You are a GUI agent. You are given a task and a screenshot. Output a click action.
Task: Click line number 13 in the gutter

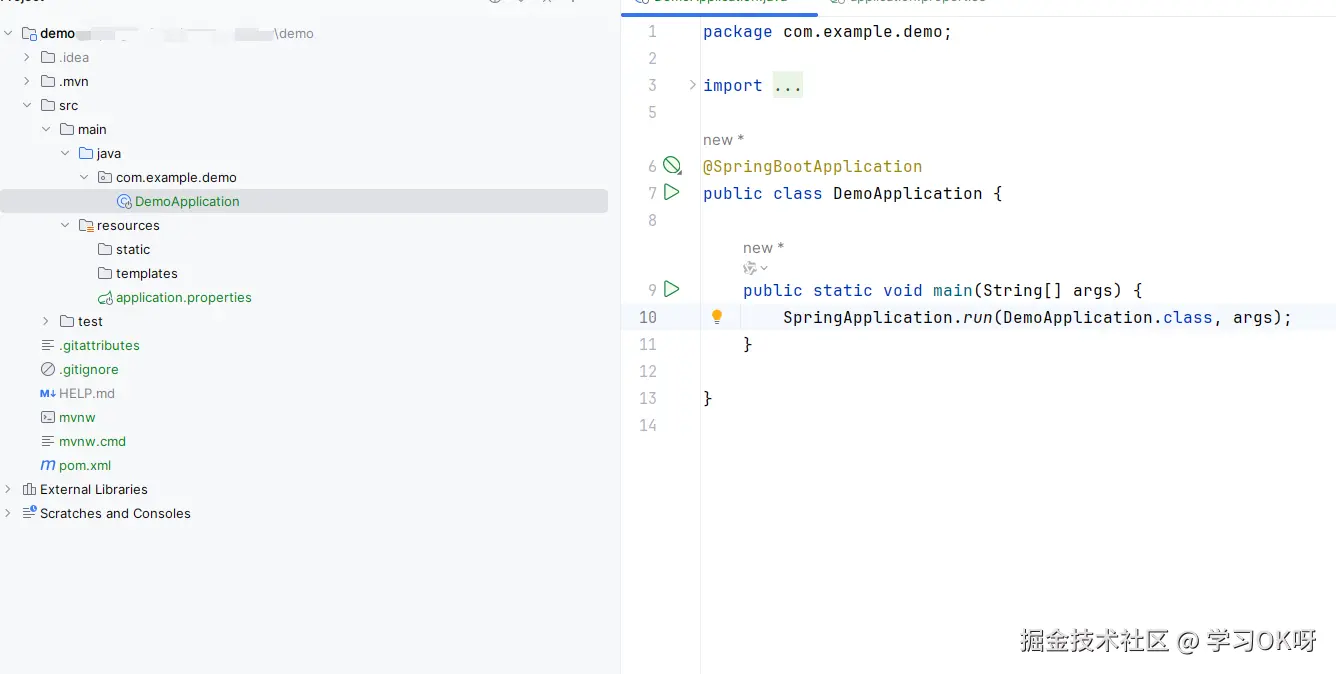click(647, 398)
